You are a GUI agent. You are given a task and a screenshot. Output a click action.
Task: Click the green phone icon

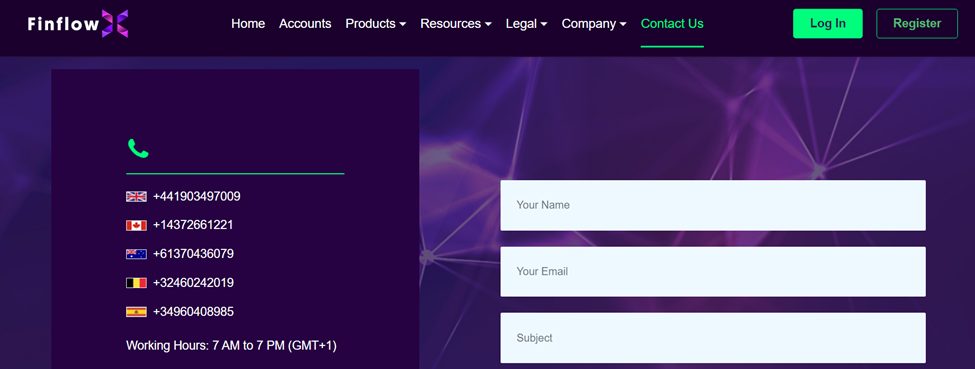pyautogui.click(x=138, y=148)
